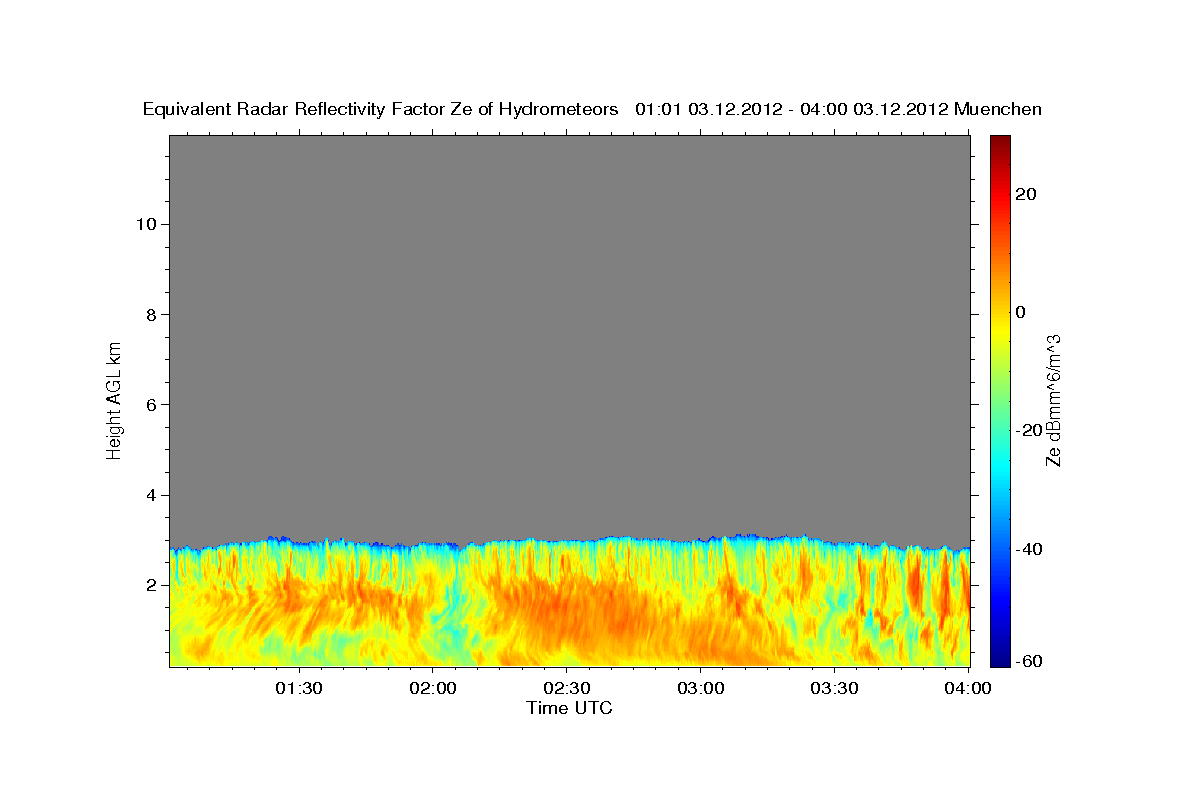Click the colorbar value '20'
Screen dimensions: 1200x800
tap(1024, 194)
